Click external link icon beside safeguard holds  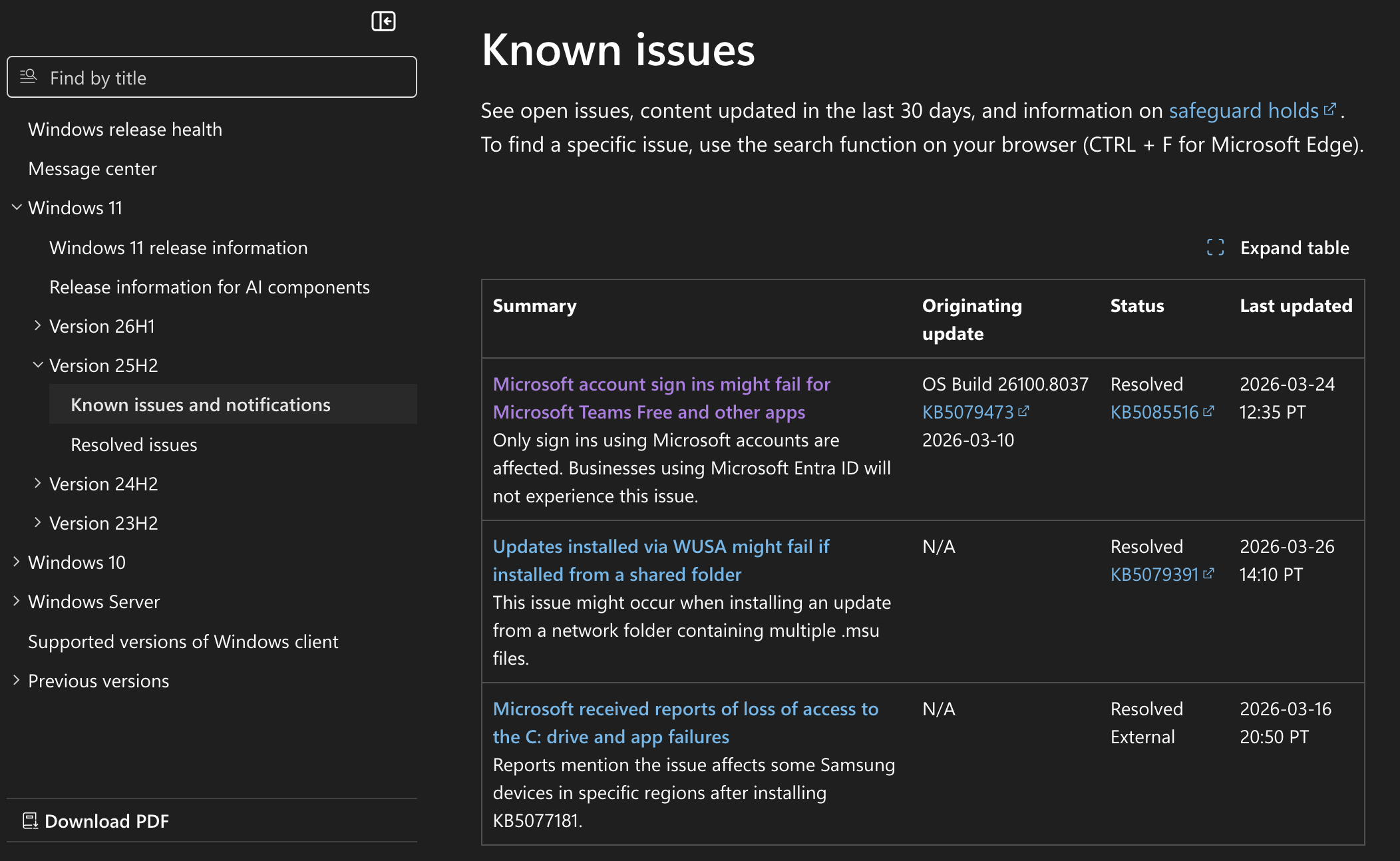point(1329,109)
